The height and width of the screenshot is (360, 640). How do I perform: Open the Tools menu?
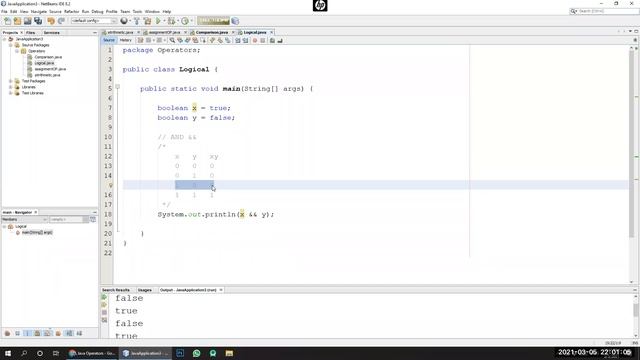point(137,11)
